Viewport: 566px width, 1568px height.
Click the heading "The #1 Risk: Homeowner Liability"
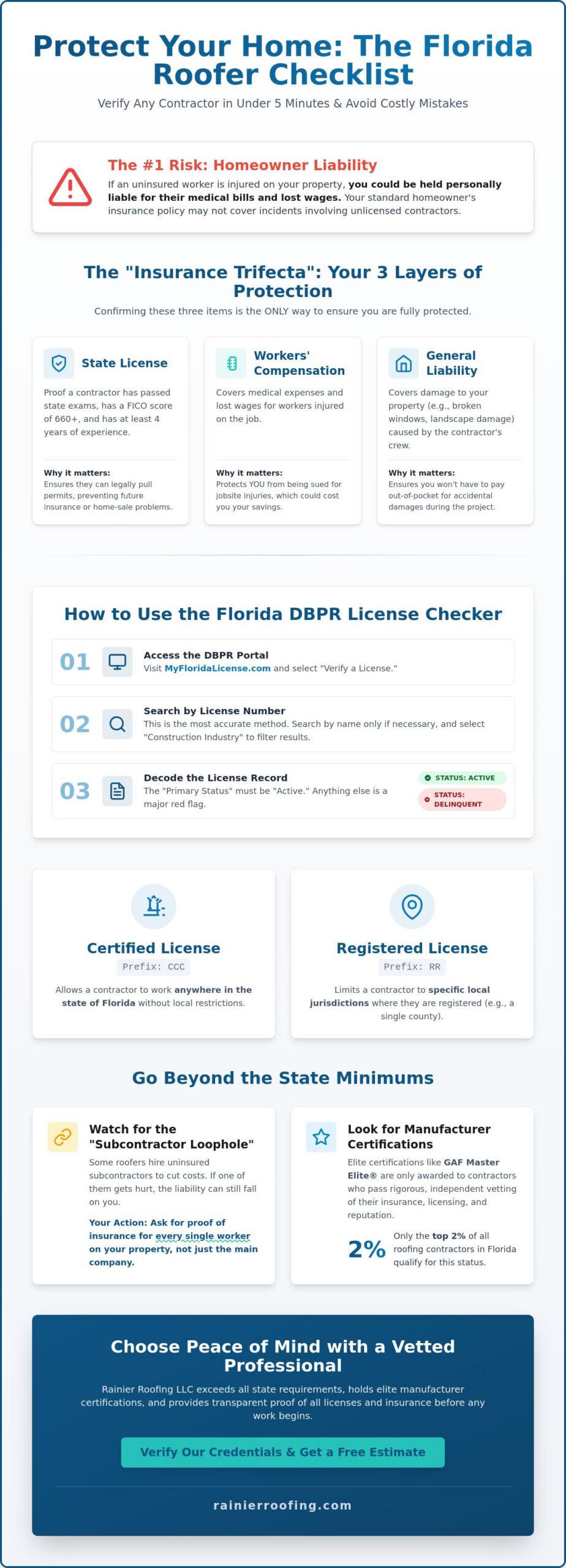(x=243, y=165)
